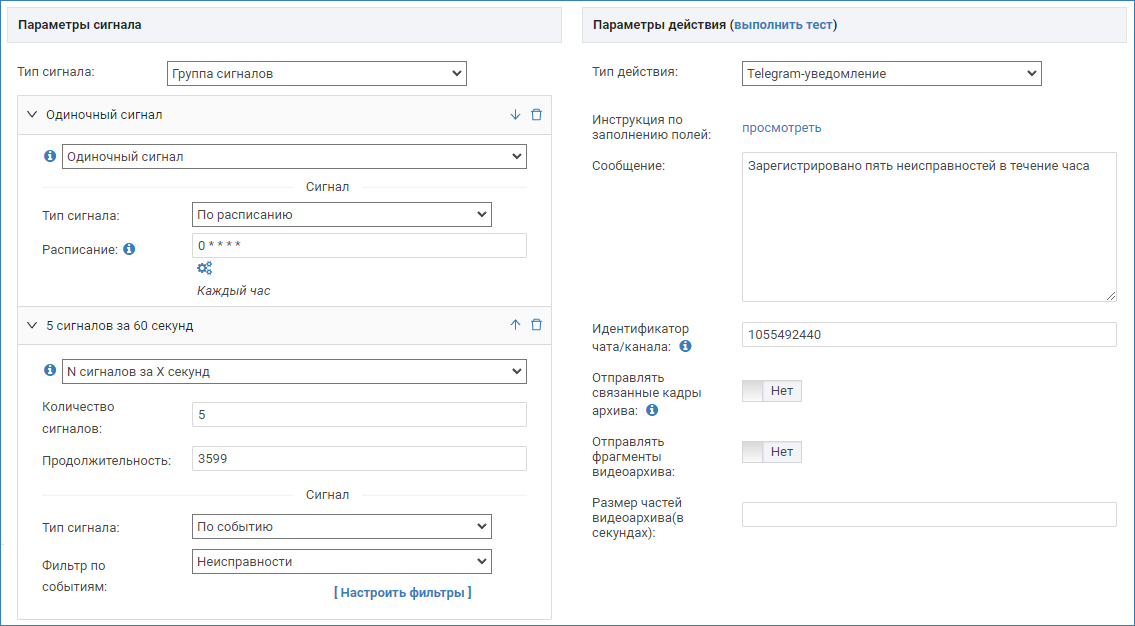1135x626 pixels.
Task: Click info icon beside Идентификатор чата/канала
Action: coord(685,346)
